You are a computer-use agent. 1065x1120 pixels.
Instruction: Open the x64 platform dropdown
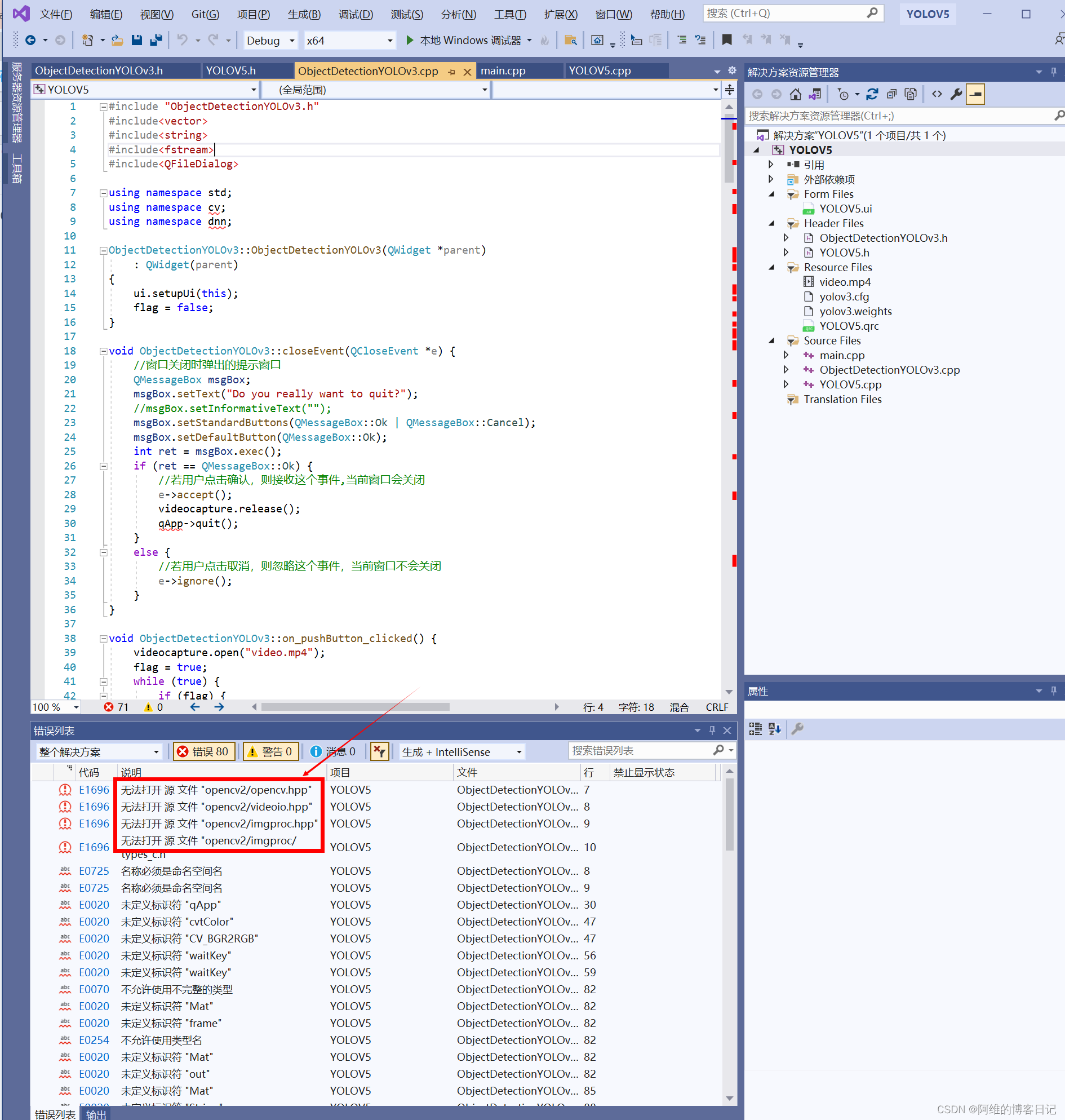pyautogui.click(x=349, y=41)
